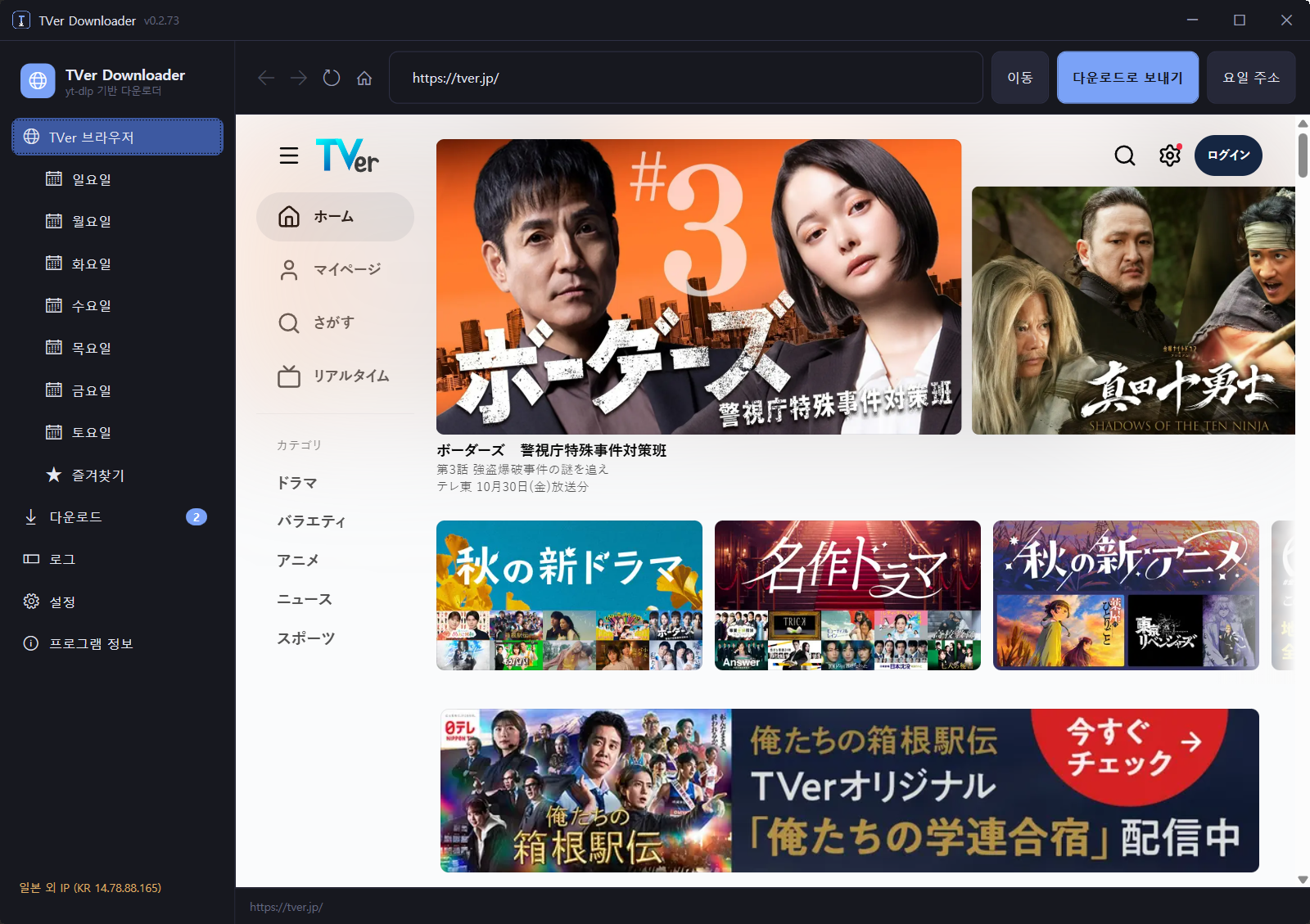Open ニュース category
1310x924 pixels.
click(305, 600)
